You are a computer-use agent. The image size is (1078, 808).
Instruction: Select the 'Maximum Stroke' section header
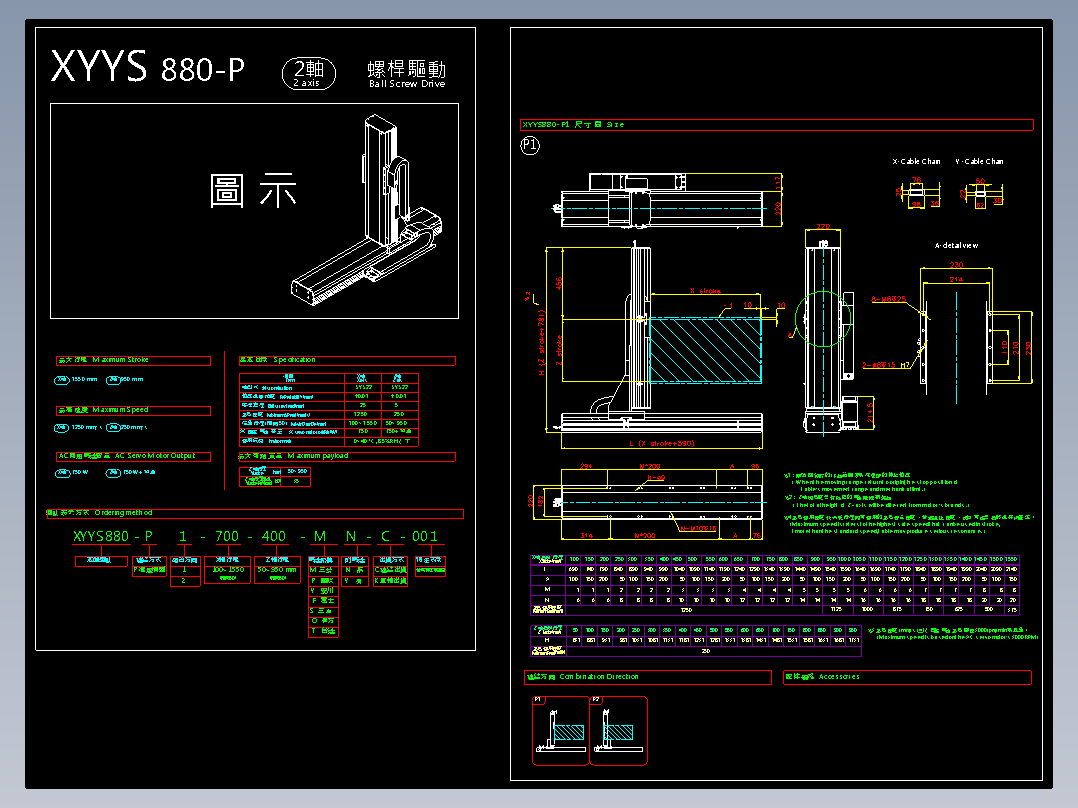(133, 360)
